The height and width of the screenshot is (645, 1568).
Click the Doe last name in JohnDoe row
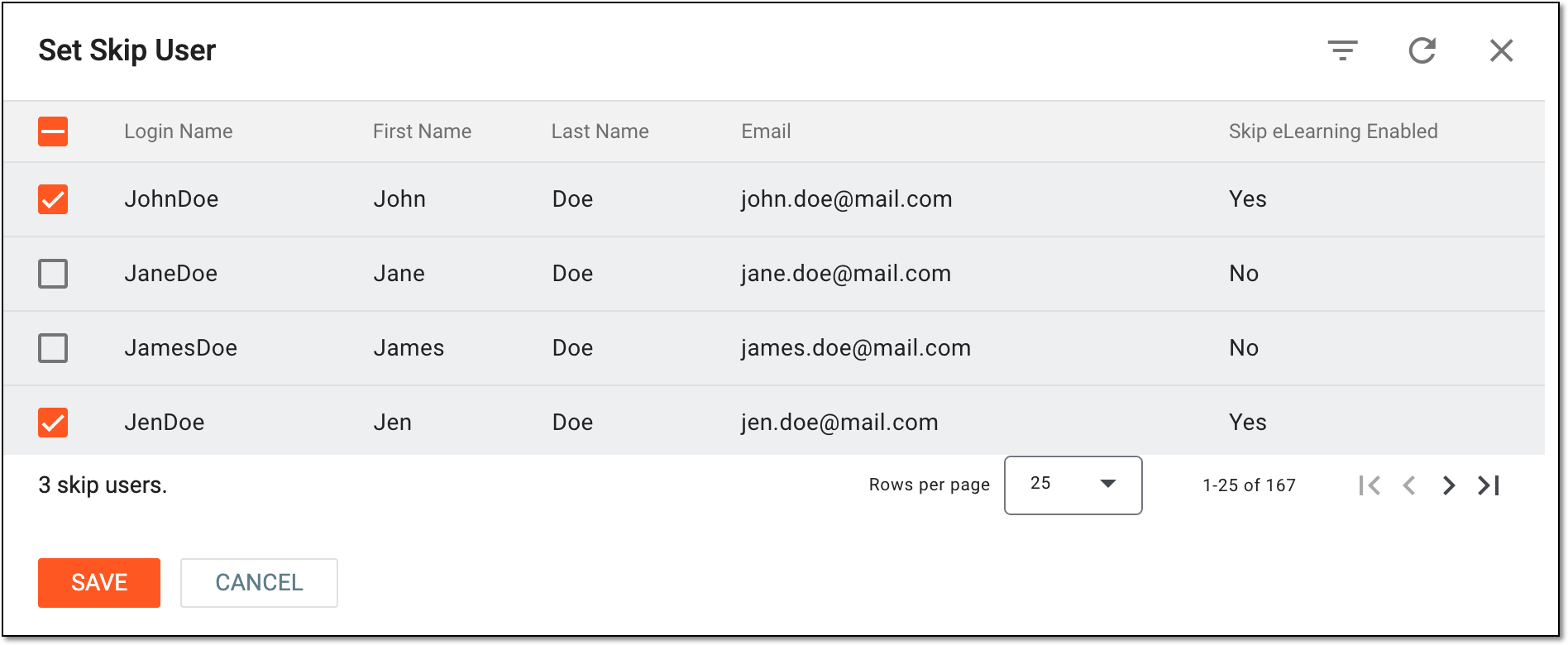572,199
